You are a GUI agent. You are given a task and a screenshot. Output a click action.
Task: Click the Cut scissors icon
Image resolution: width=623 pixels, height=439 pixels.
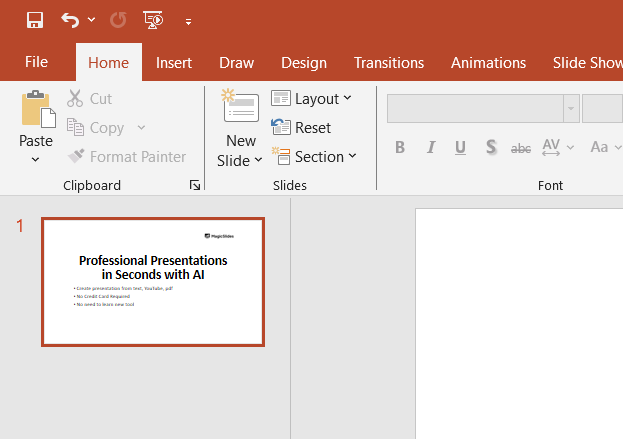click(x=76, y=99)
